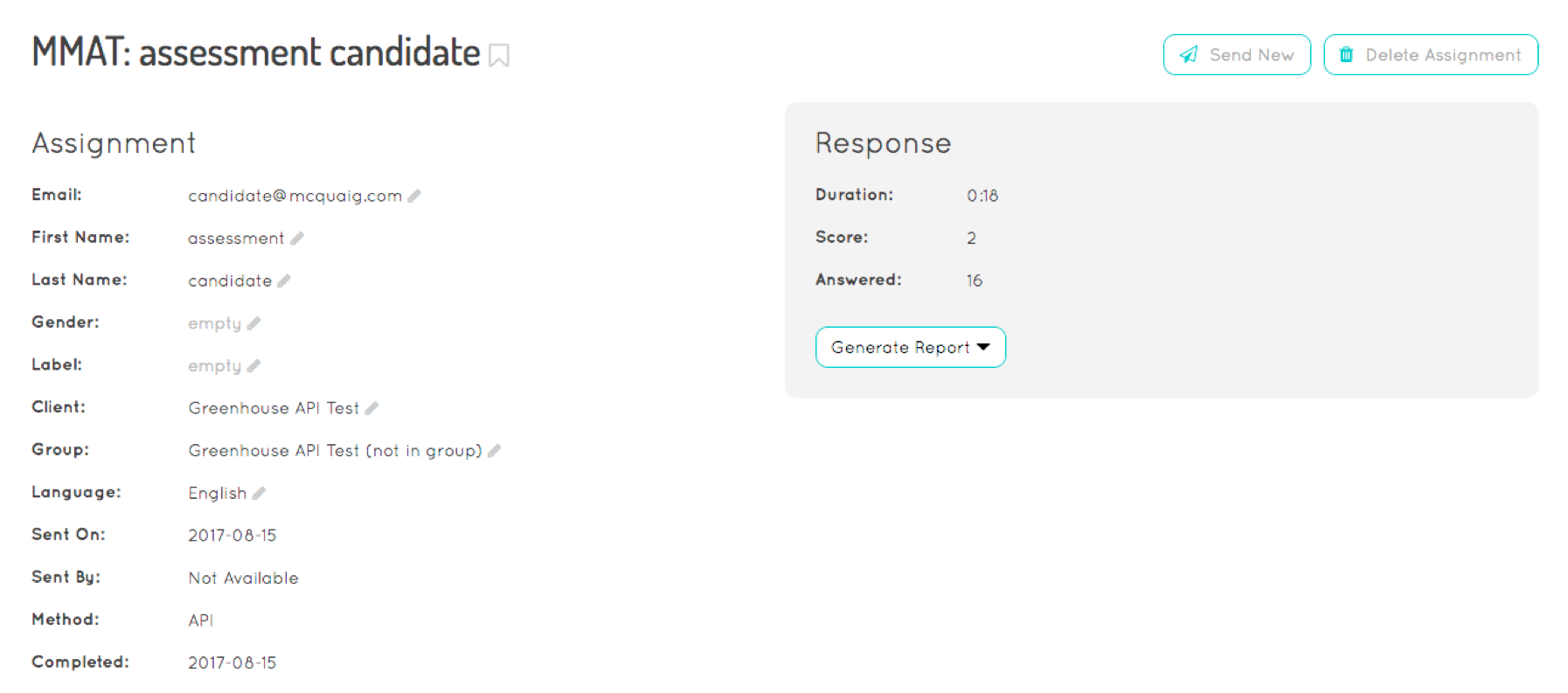This screenshot has width=1568, height=693.
Task: Edit the Client Greenhouse API Test pencil icon
Action: [x=371, y=408]
